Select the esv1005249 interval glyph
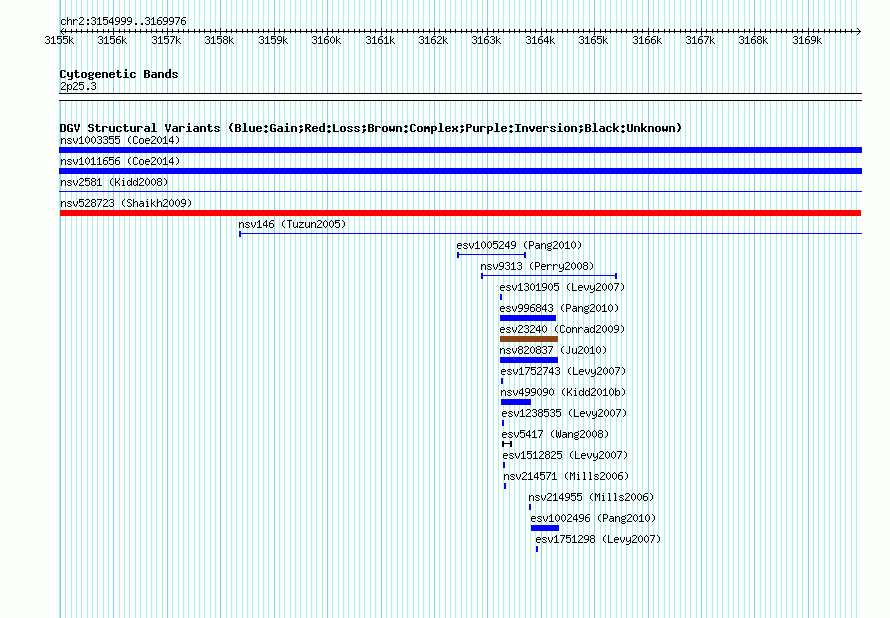 coord(492,255)
